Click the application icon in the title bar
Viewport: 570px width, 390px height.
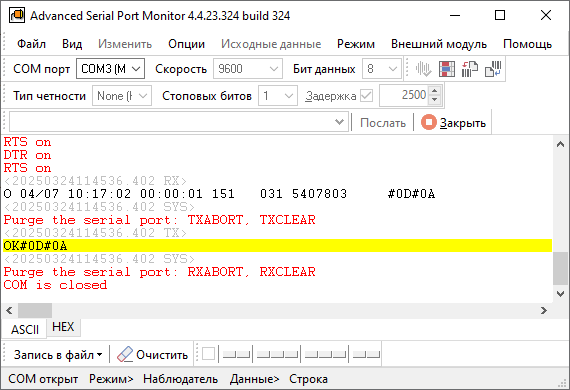(x=16, y=16)
